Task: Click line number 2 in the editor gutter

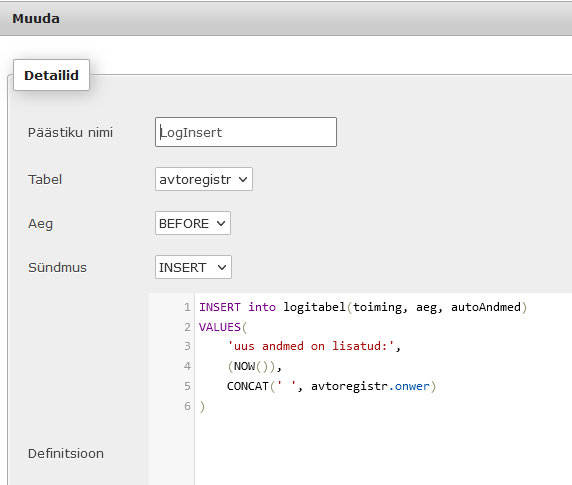Action: click(x=187, y=327)
